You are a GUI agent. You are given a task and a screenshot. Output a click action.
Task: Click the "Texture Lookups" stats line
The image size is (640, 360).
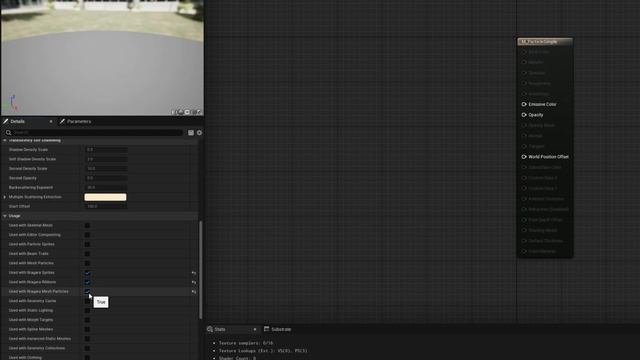(263, 351)
